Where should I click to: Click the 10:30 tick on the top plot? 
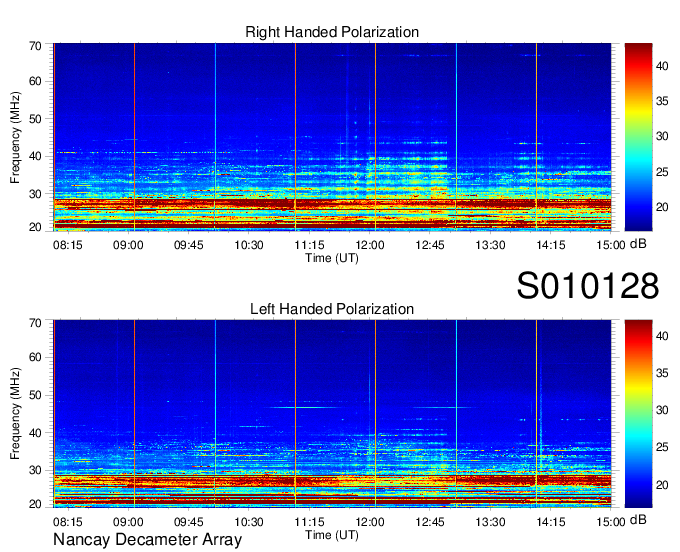(x=248, y=245)
